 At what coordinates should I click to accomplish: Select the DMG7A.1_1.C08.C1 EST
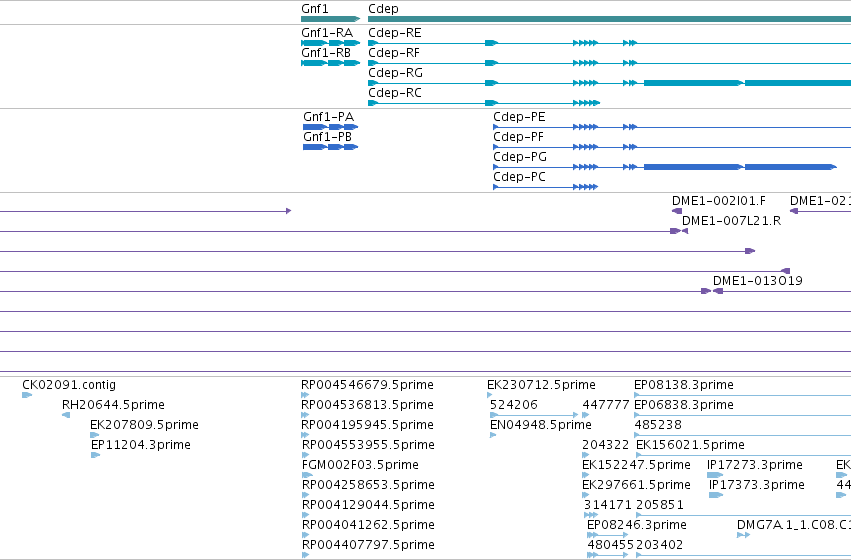[744, 536]
